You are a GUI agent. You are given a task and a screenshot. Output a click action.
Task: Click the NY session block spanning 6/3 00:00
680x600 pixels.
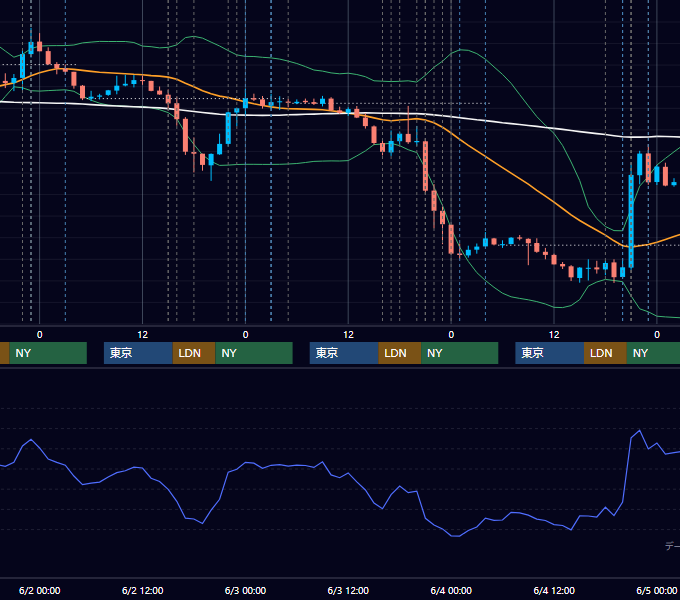coord(254,353)
